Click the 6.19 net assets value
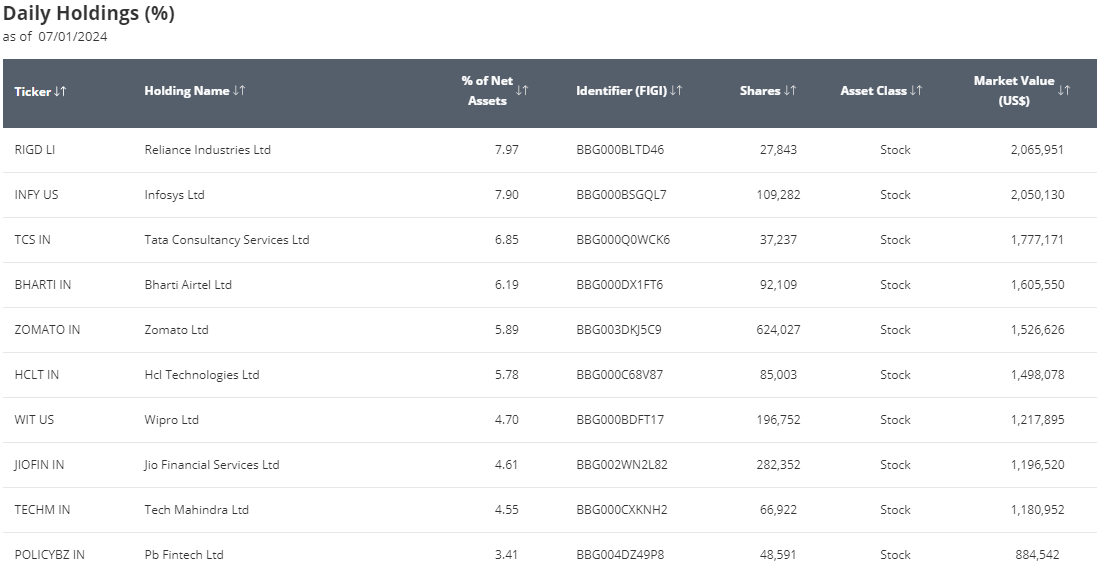 point(507,285)
